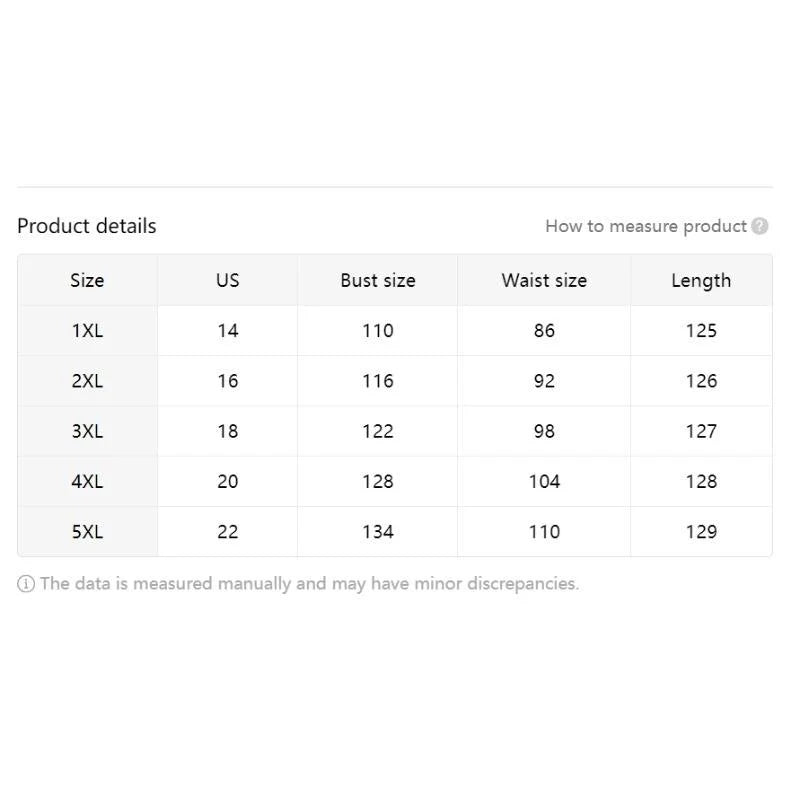Pick the 4XL size row label
Image resolution: width=800 pixels, height=800 pixels.
tap(87, 481)
